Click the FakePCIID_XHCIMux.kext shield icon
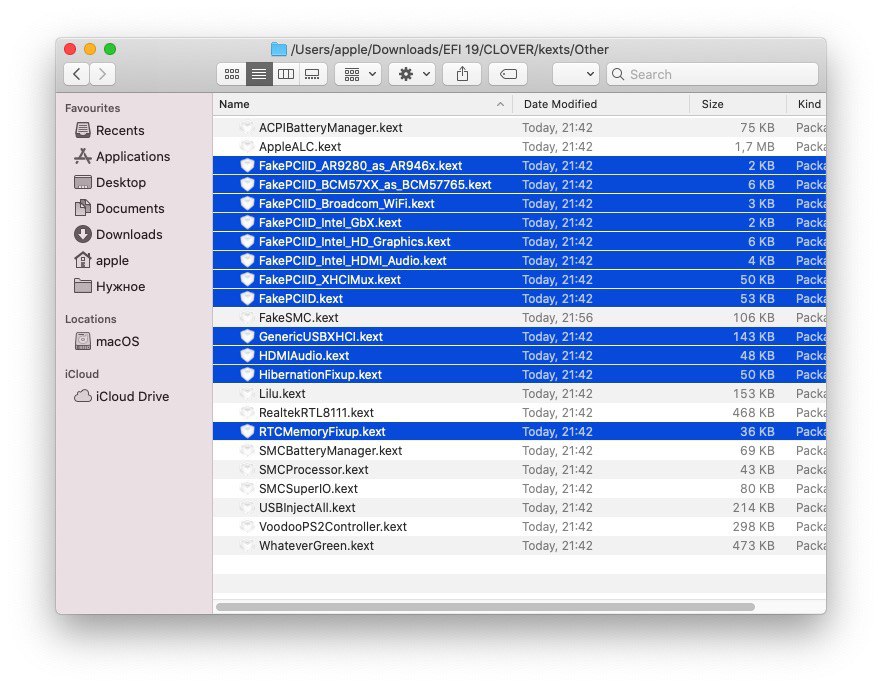Screen dimensions: 882x688 247,280
